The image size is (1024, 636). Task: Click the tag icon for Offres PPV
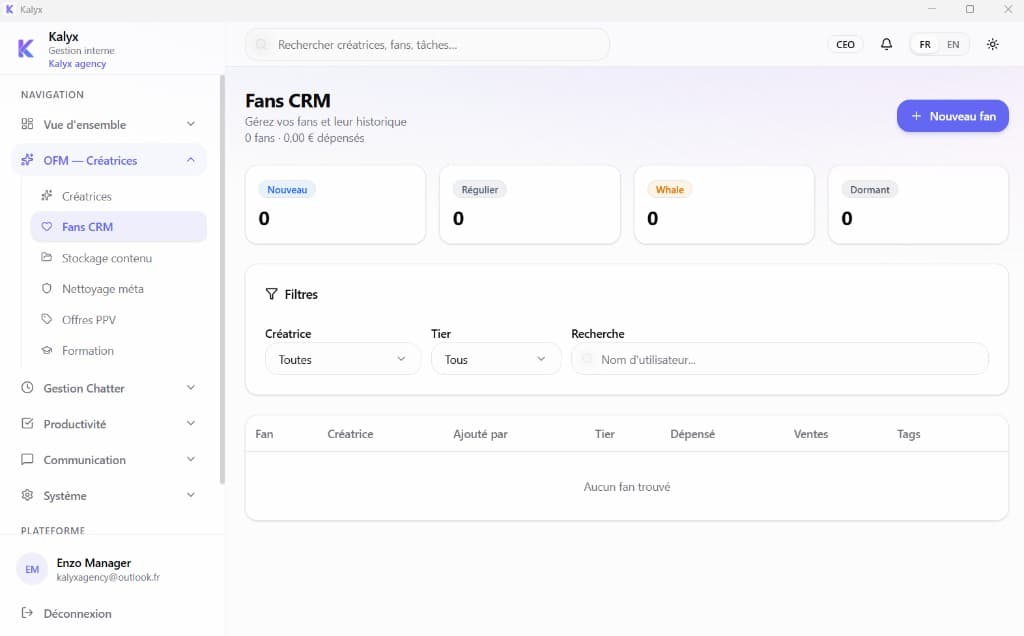(x=46, y=319)
